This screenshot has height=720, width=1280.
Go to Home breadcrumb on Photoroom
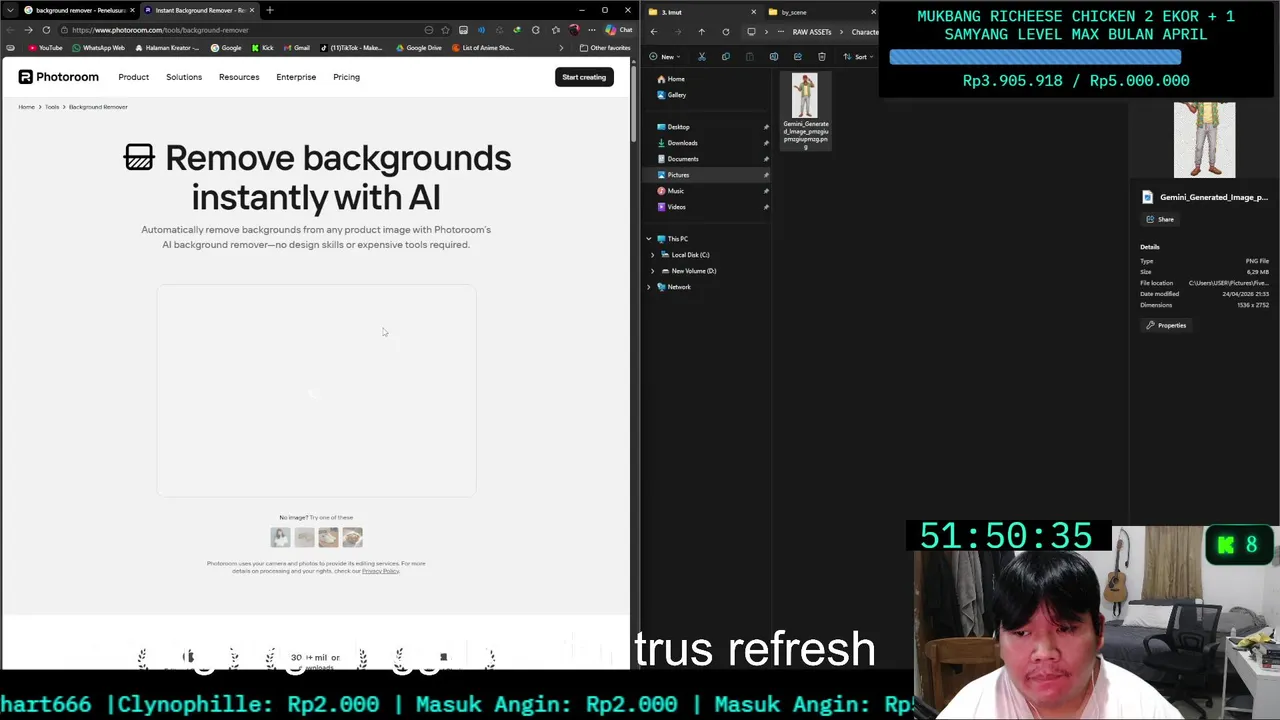coord(26,107)
